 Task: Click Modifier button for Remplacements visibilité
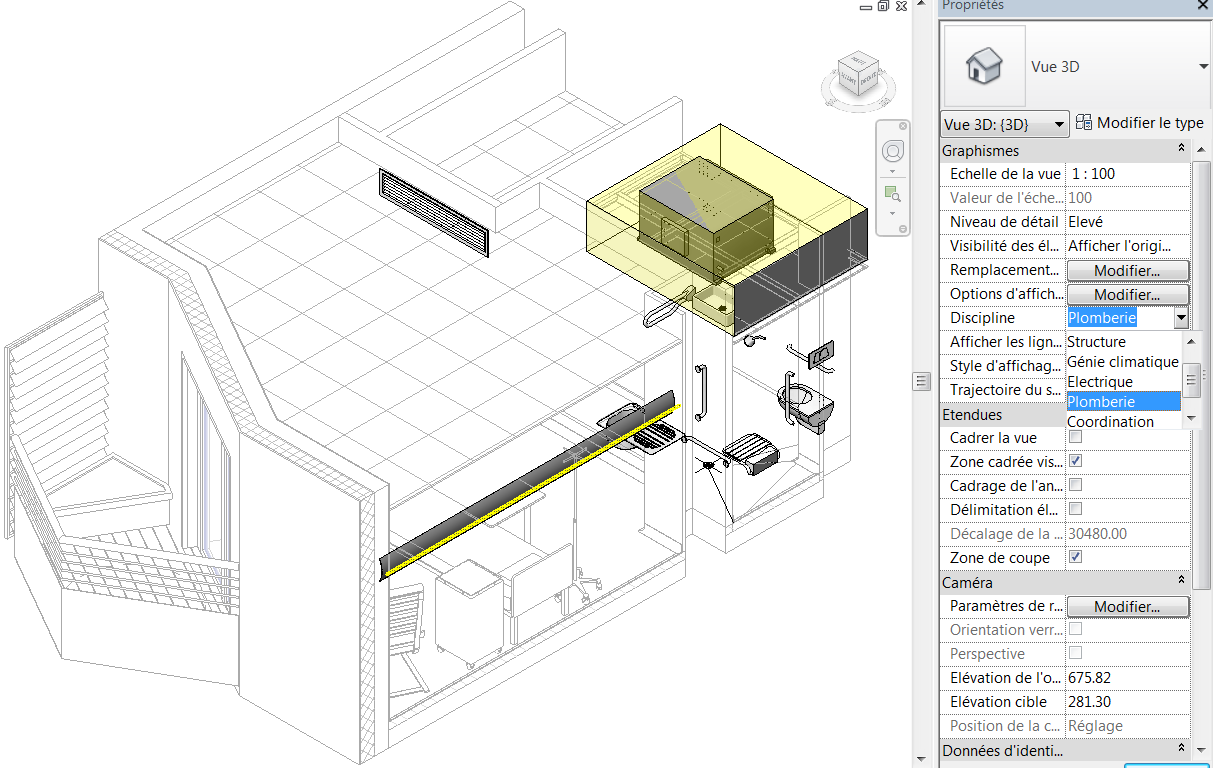(x=1127, y=270)
